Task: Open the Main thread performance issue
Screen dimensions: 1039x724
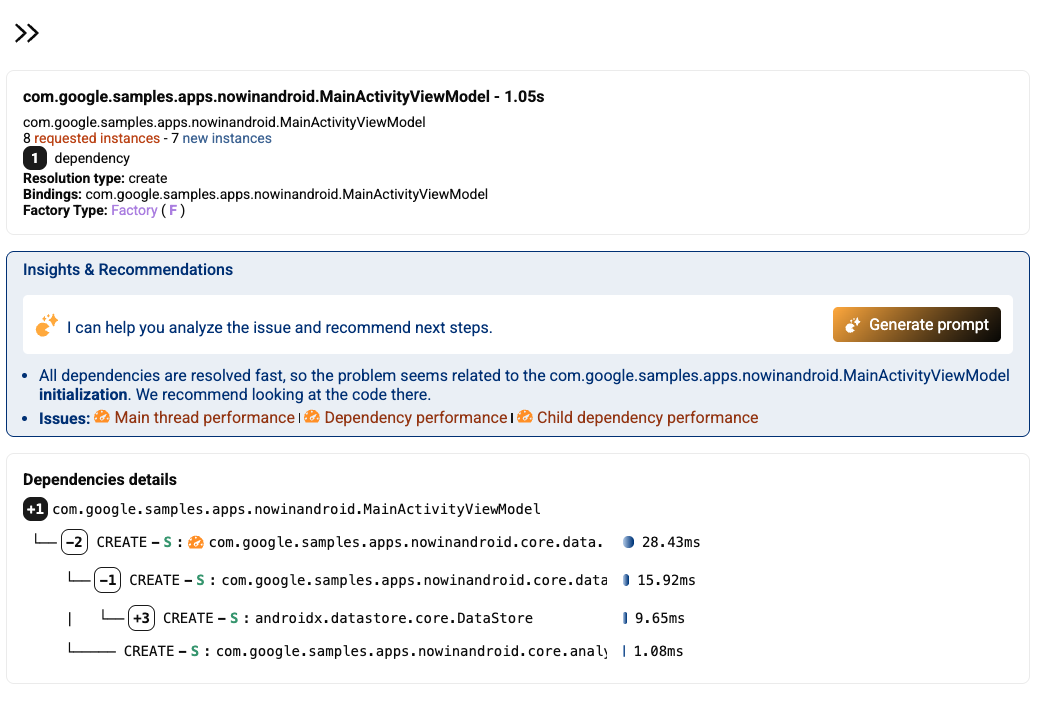Action: (204, 417)
